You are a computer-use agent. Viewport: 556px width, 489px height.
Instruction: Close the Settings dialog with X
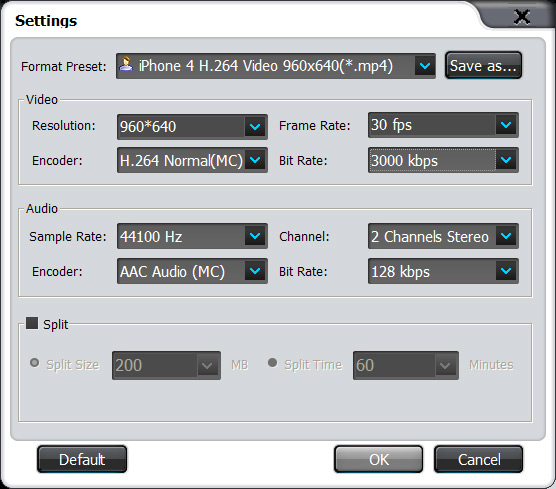pyautogui.click(x=522, y=17)
